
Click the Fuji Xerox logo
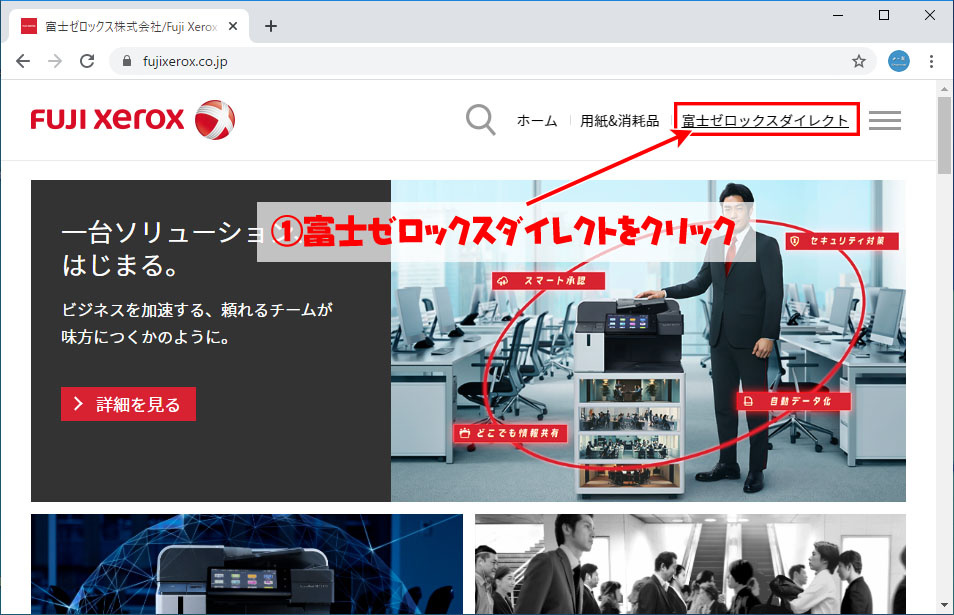pyautogui.click(x=133, y=119)
